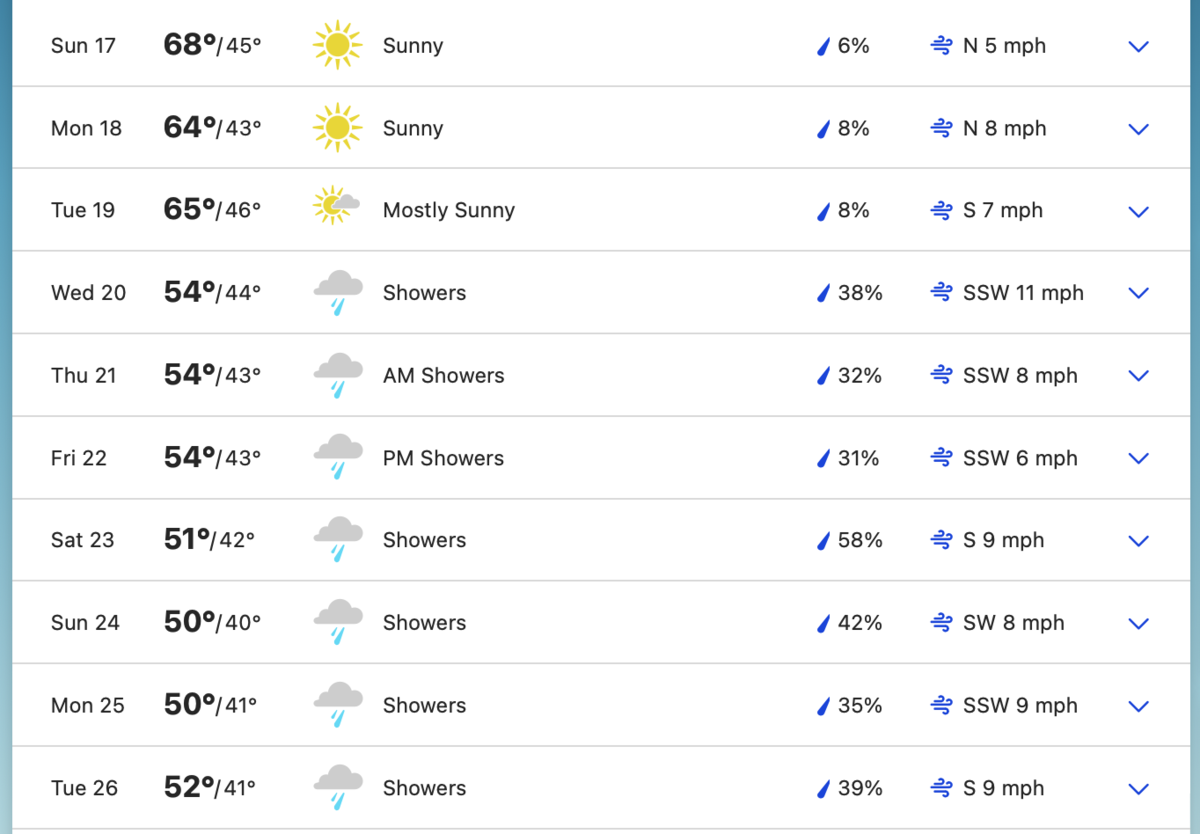The image size is (1200, 834).
Task: Click the Mostly Sunny icon on Tue 19
Action: click(337, 210)
